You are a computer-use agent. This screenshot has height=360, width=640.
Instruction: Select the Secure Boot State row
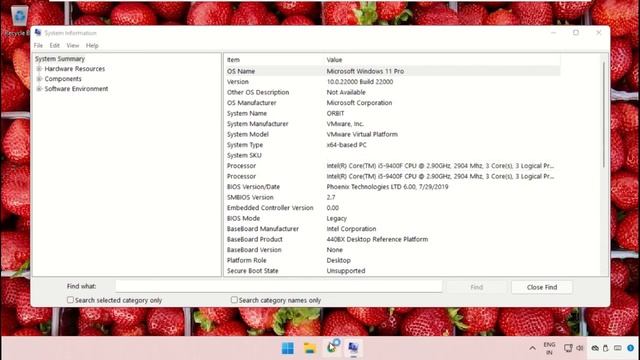pyautogui.click(x=392, y=271)
